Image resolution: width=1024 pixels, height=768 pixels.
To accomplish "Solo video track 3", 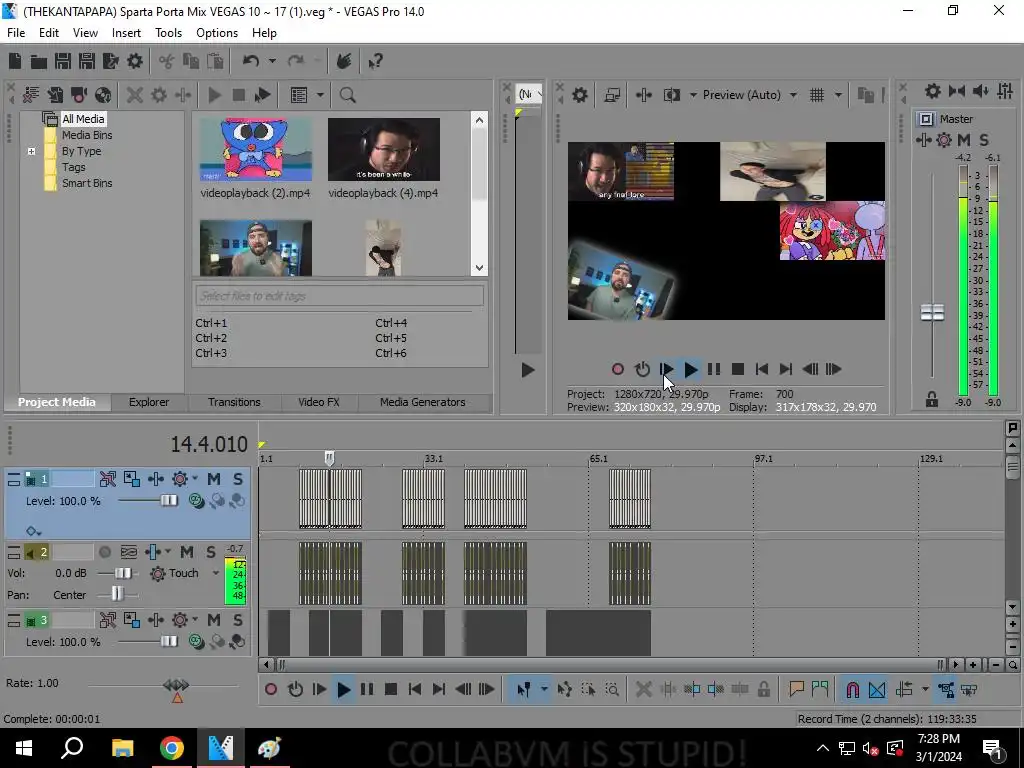I will (238, 620).
